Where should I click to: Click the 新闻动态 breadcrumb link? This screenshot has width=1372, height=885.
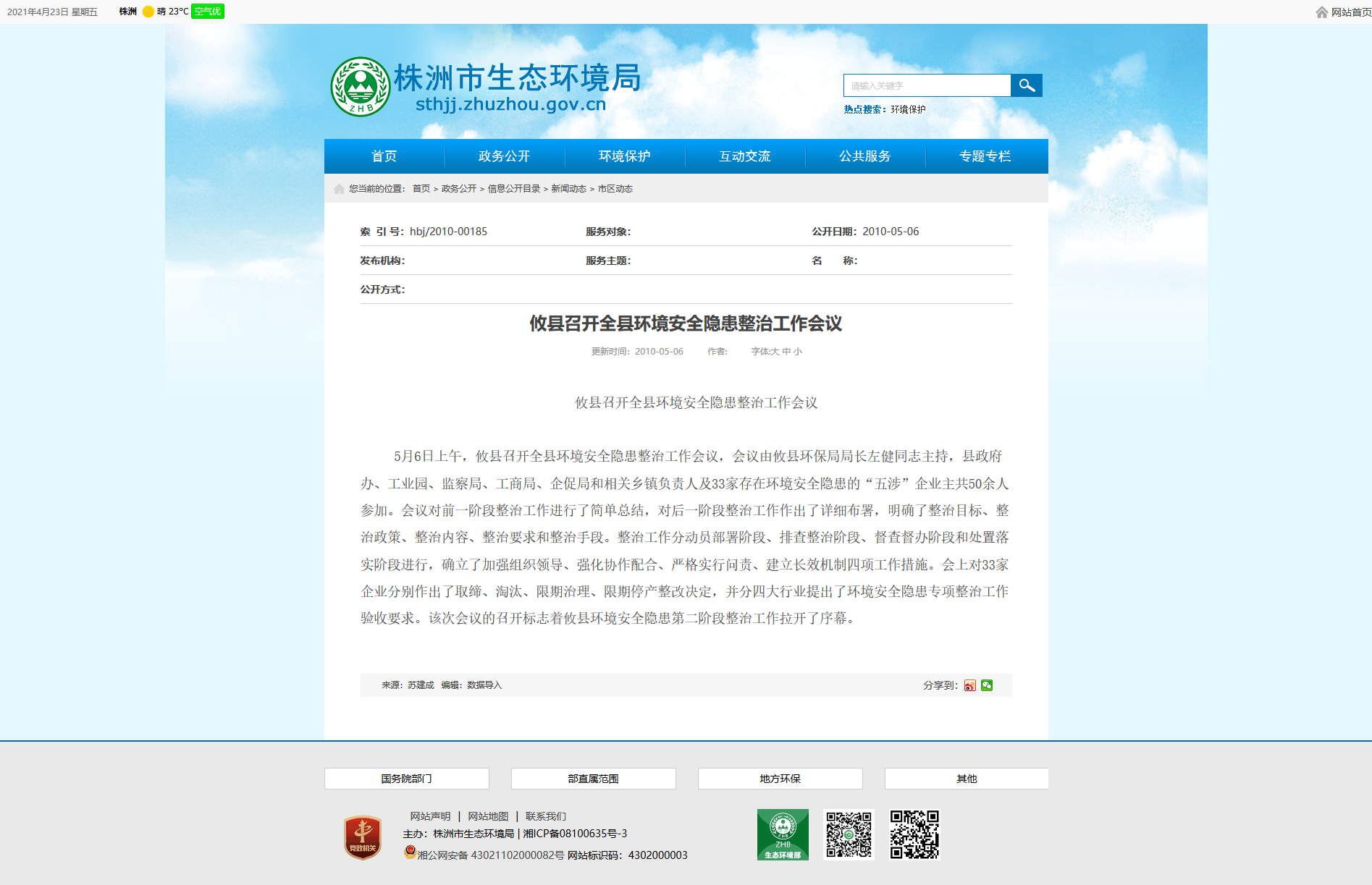coord(569,189)
